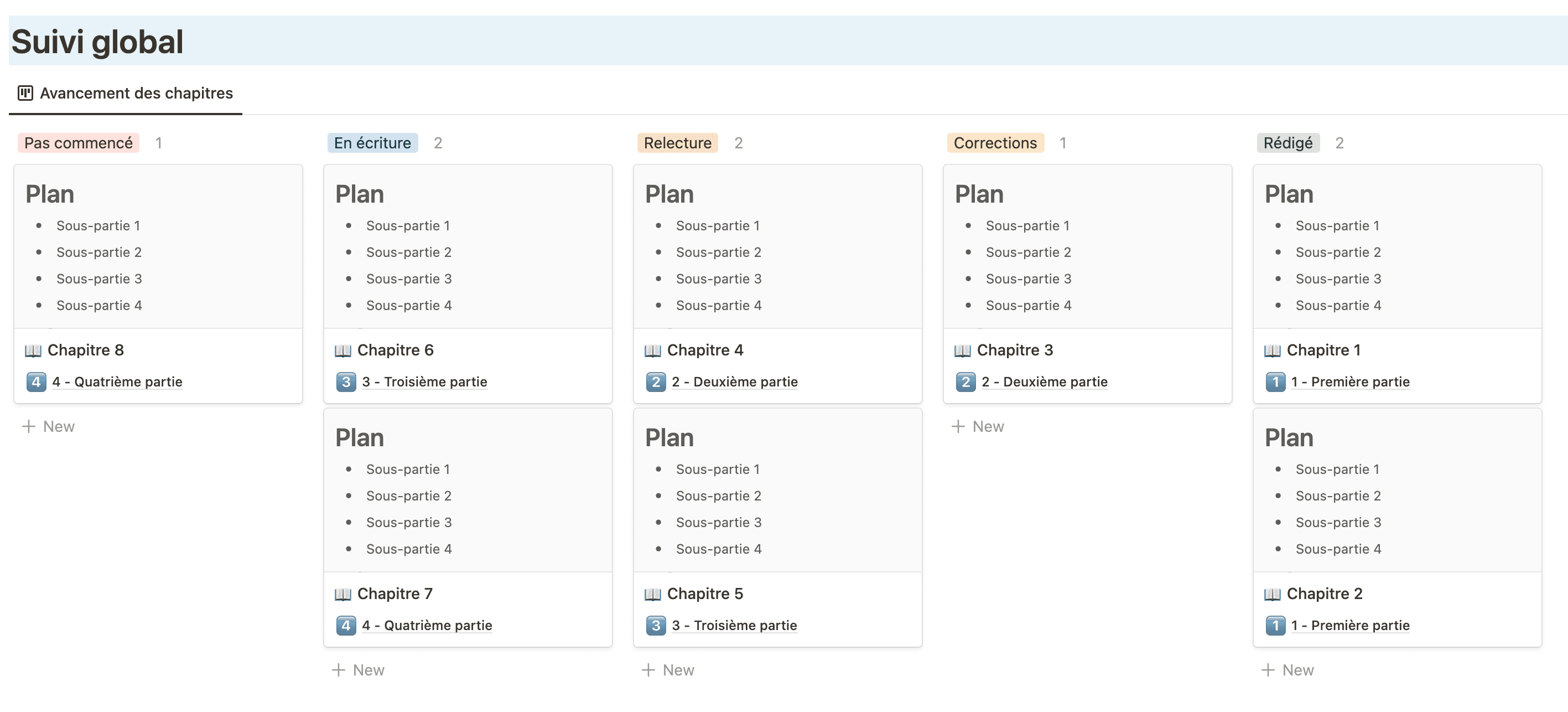Click the number 4 icon on Chapitre 7 card
The height and width of the screenshot is (712, 1568).
click(x=346, y=625)
